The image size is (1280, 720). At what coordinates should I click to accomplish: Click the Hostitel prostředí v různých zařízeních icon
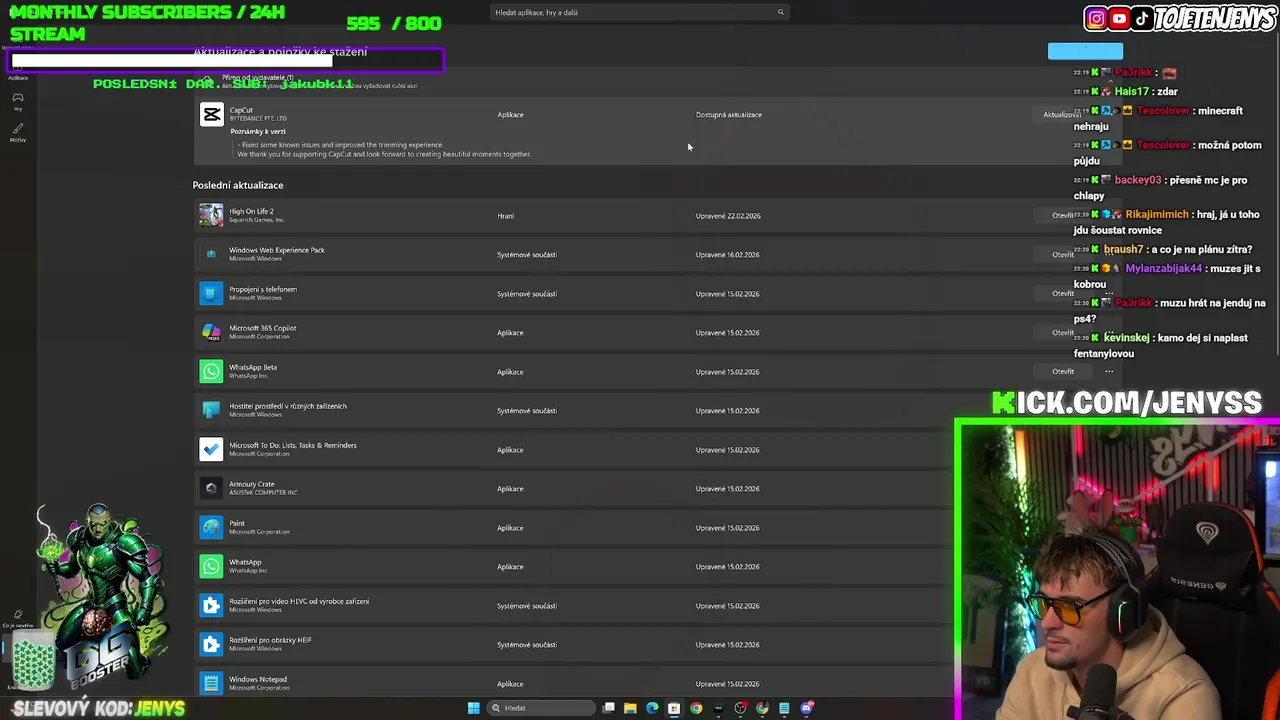coord(211,410)
